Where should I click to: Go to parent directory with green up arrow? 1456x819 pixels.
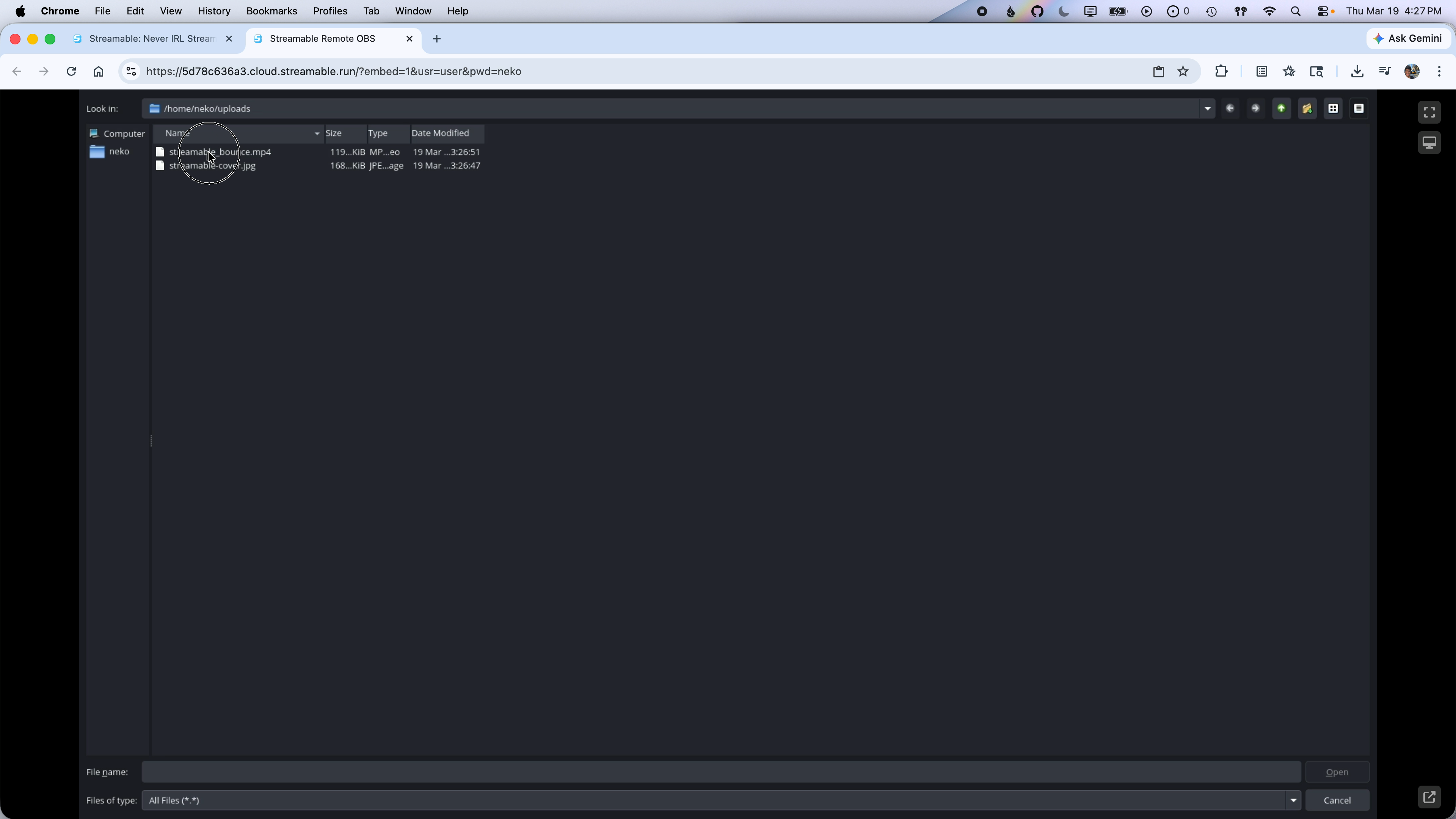(x=1281, y=108)
